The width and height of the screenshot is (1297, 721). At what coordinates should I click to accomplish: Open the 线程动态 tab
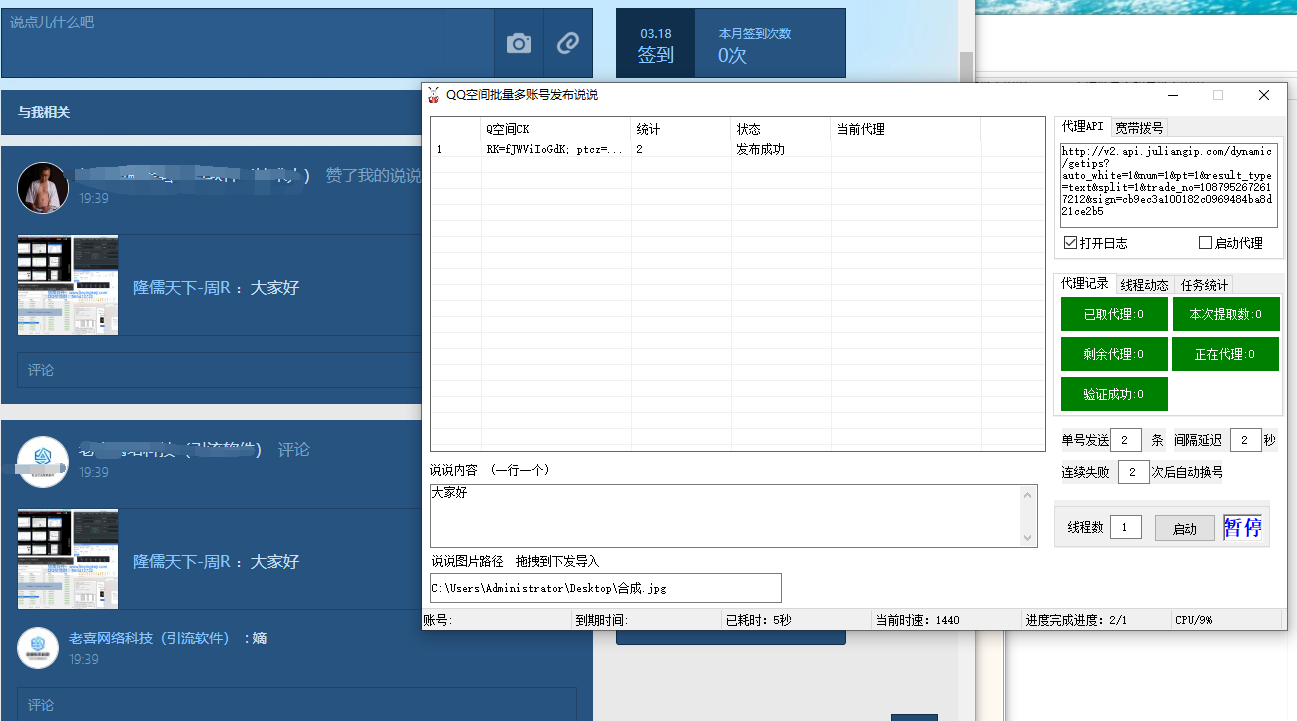pyautogui.click(x=1144, y=285)
